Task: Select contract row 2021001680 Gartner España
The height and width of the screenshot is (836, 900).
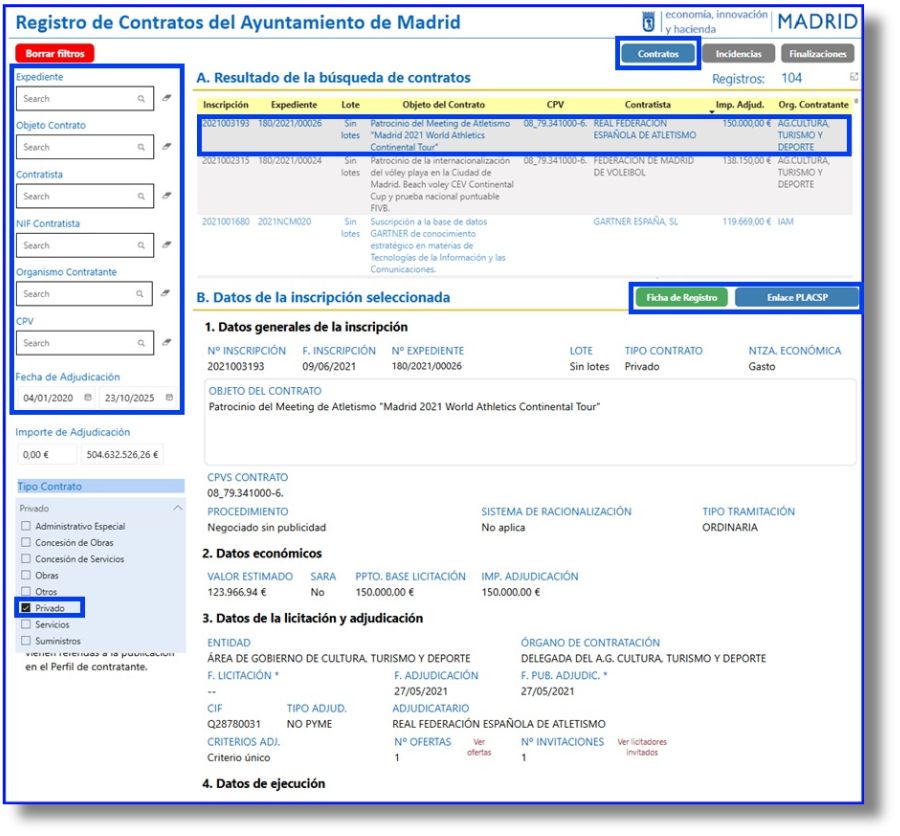Action: click(x=525, y=245)
